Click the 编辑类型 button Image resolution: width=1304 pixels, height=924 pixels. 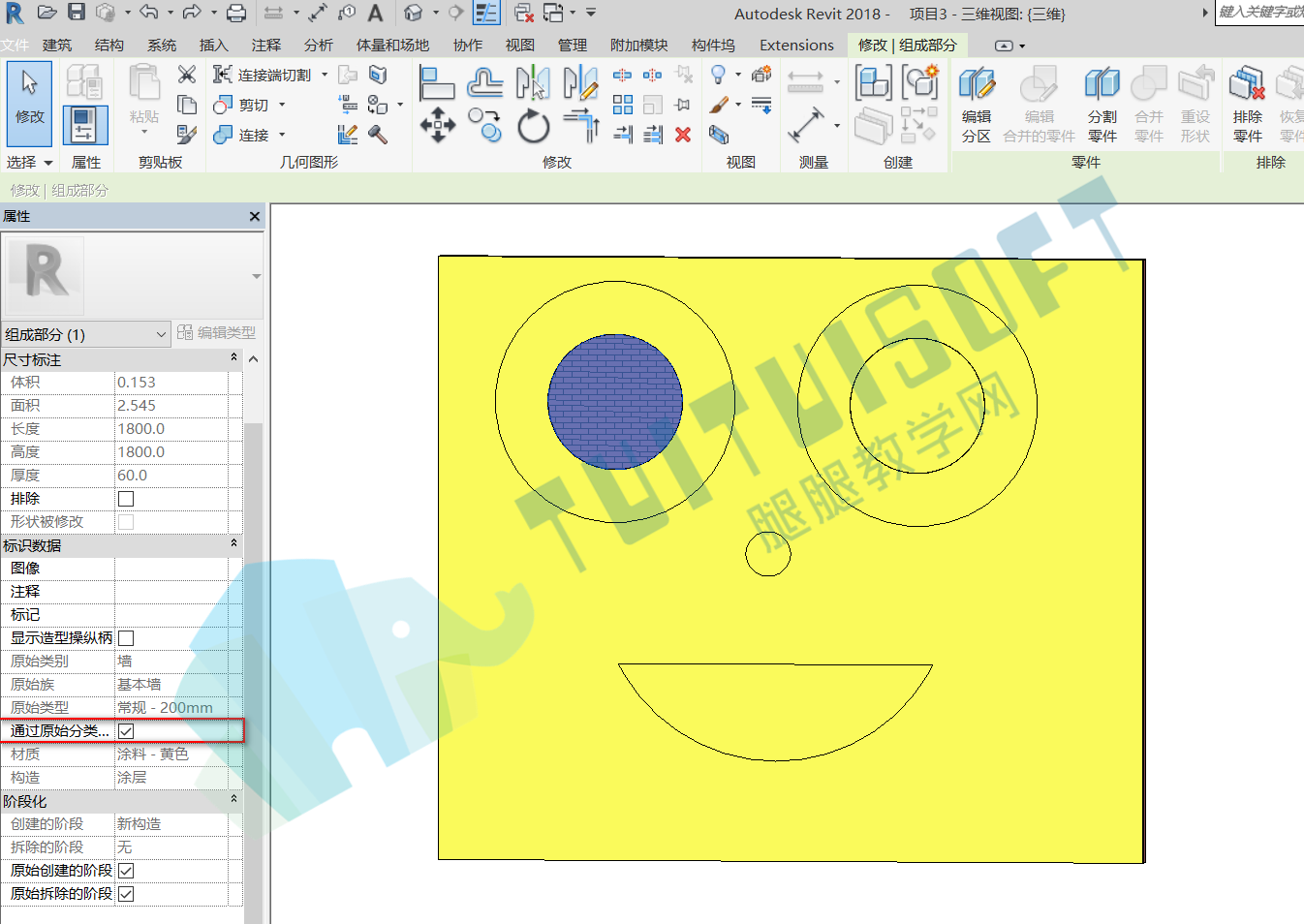217,332
